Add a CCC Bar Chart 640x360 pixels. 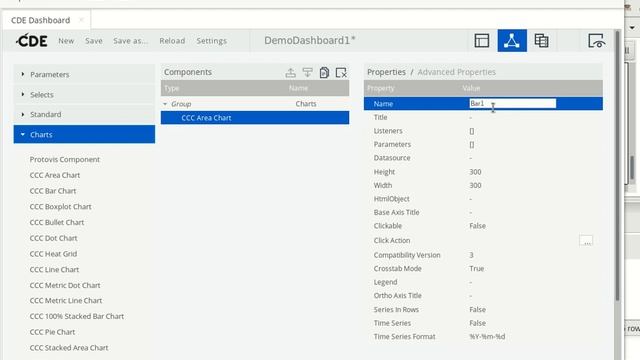tap(53, 191)
